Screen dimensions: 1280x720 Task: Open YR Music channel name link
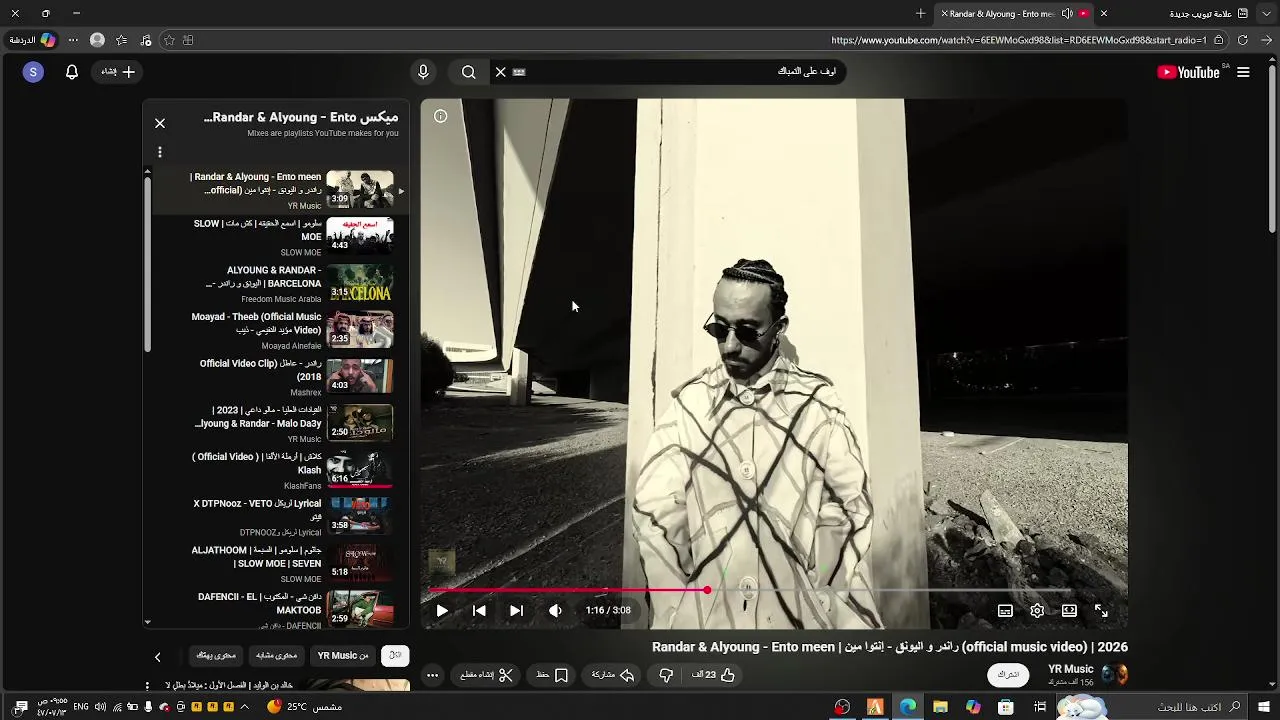click(1070, 669)
